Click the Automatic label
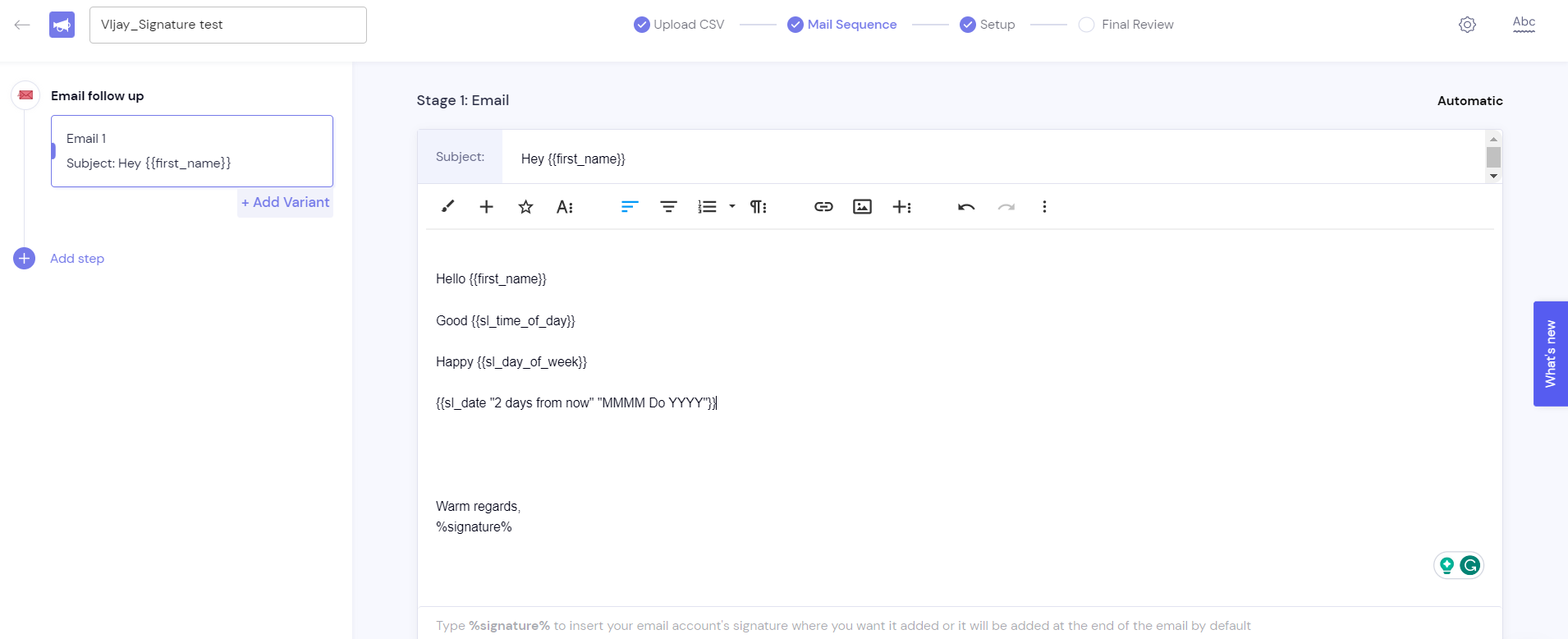 coord(1470,101)
